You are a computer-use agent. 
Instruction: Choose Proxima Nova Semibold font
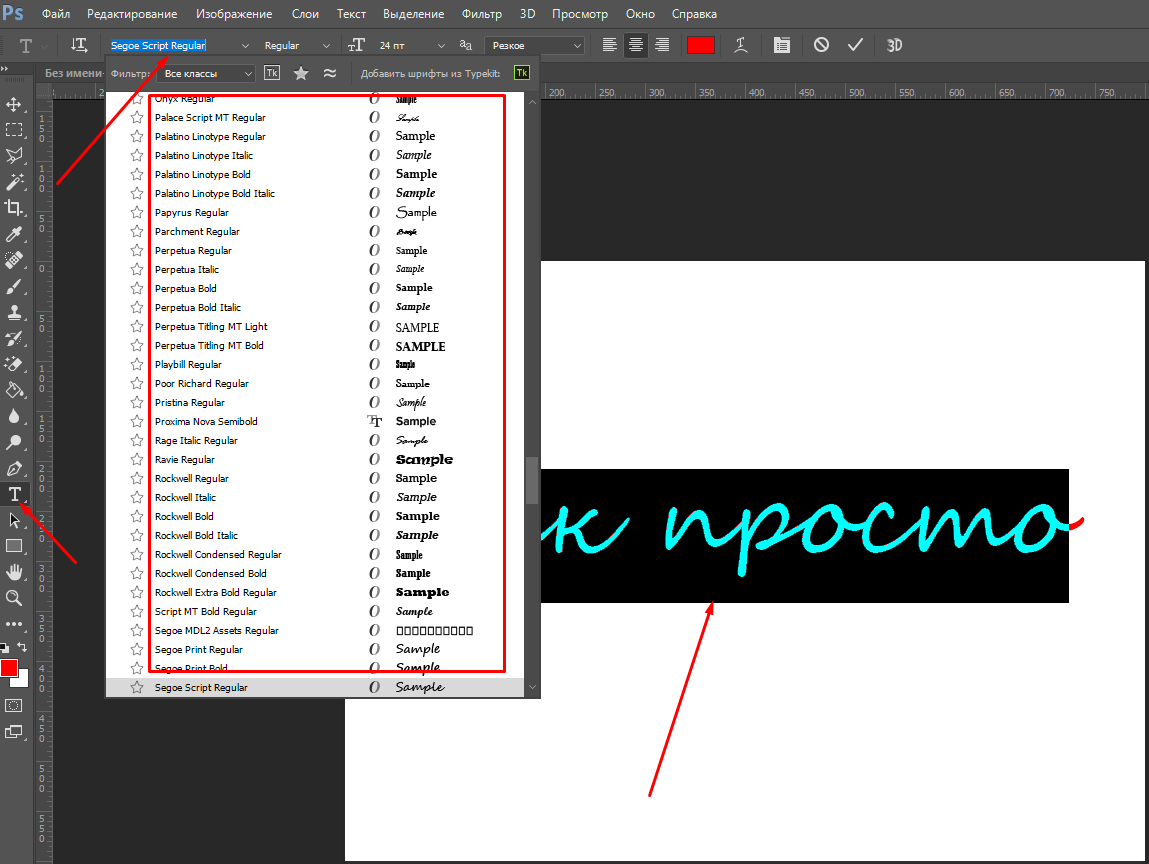[x=315, y=421]
